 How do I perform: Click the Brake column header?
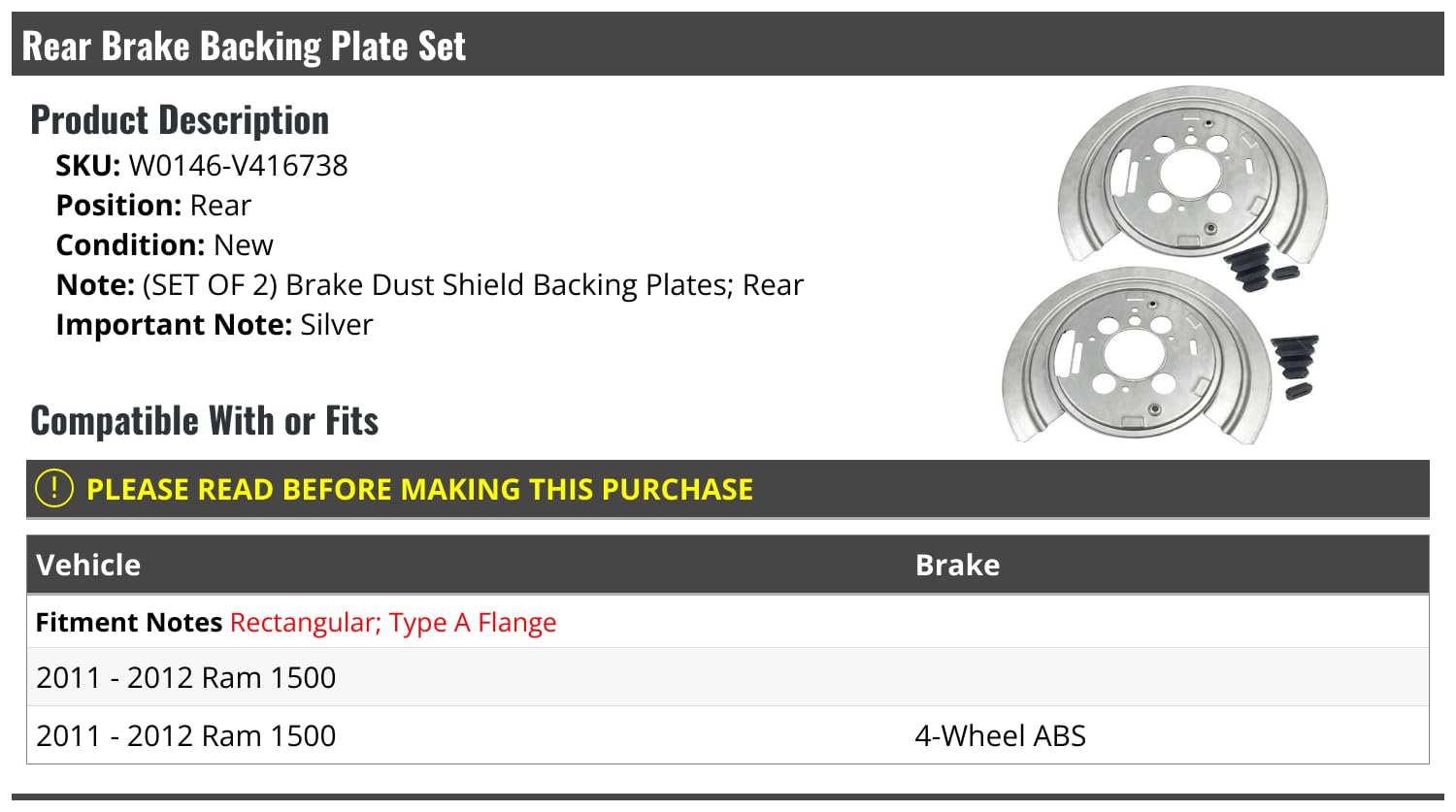(957, 565)
